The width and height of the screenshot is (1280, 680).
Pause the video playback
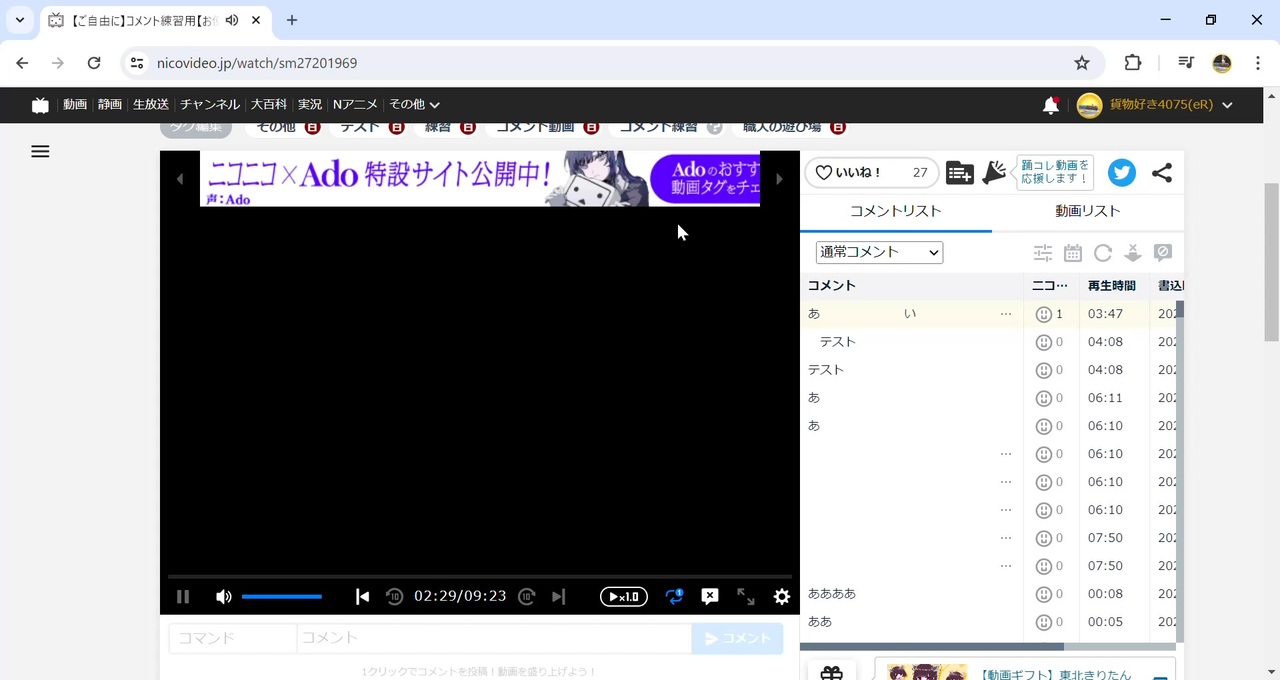(183, 596)
